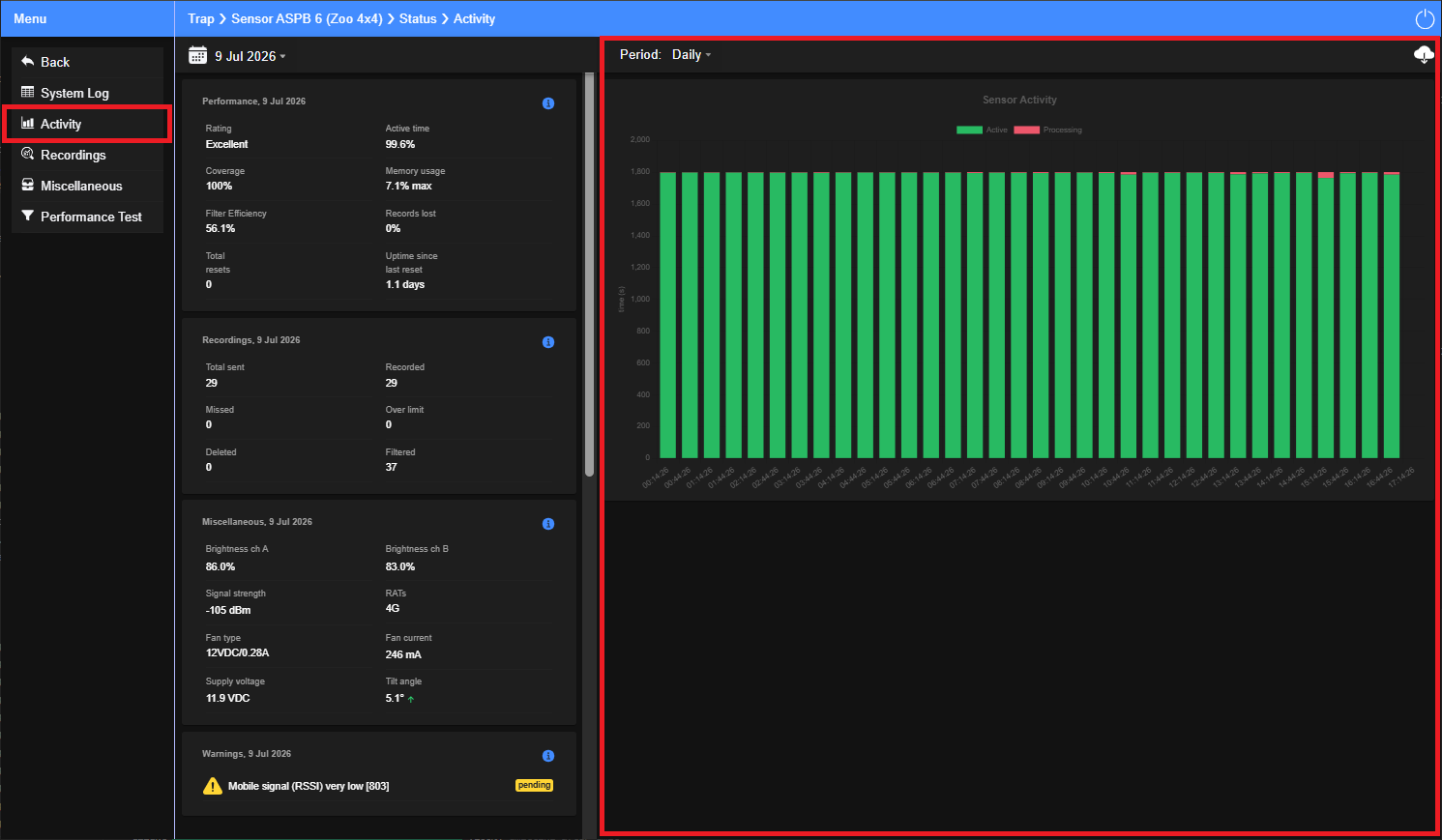This screenshot has height=840, width=1442.
Task: Click the power icon in top bar
Action: [1424, 19]
